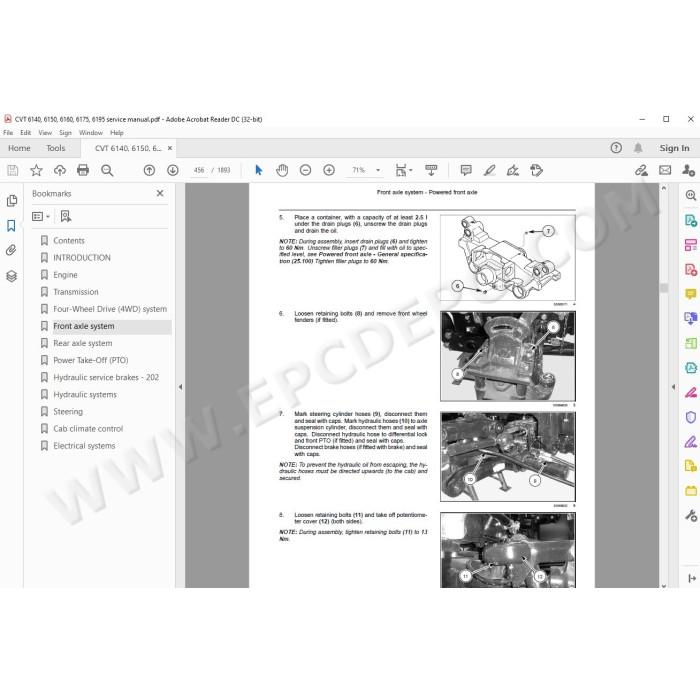The width and height of the screenshot is (700, 700).
Task: Open Power Take-Off (PTO) bookmark
Action: [x=91, y=360]
